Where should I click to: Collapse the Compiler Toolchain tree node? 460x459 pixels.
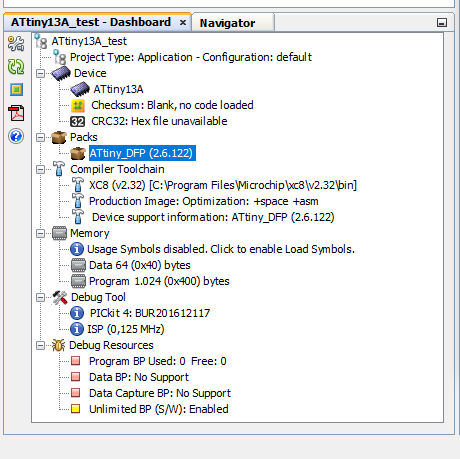(40, 169)
